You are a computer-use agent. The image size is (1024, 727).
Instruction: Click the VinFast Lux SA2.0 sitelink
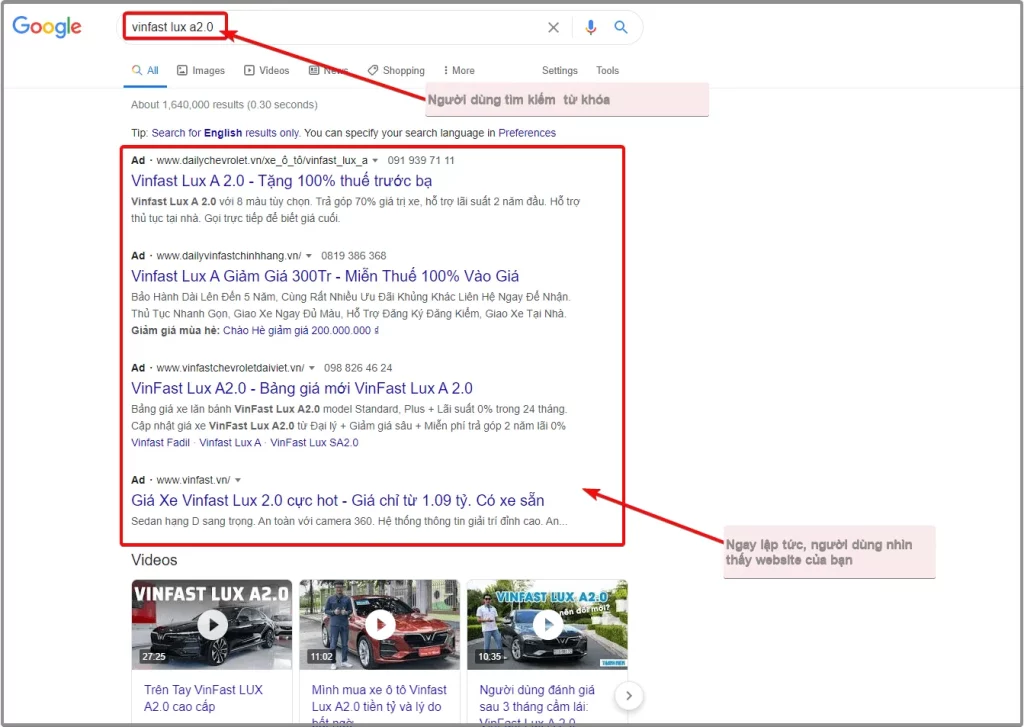314,443
